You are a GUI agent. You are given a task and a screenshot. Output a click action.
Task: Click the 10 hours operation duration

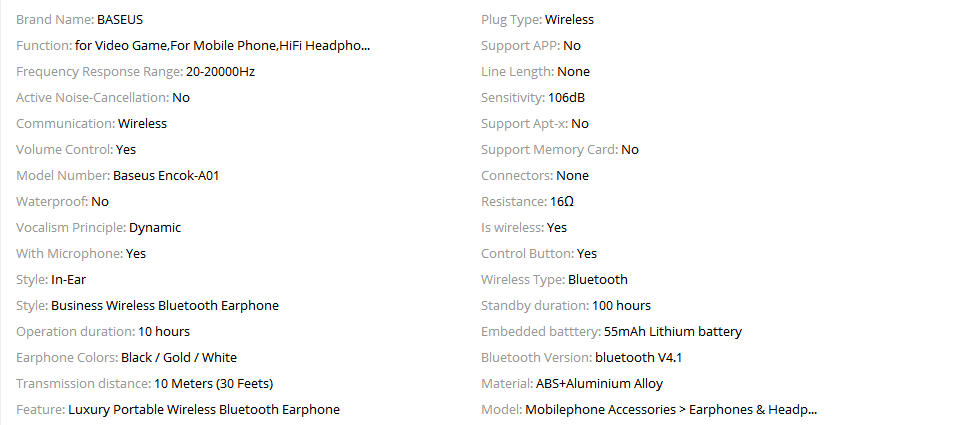[x=164, y=331]
